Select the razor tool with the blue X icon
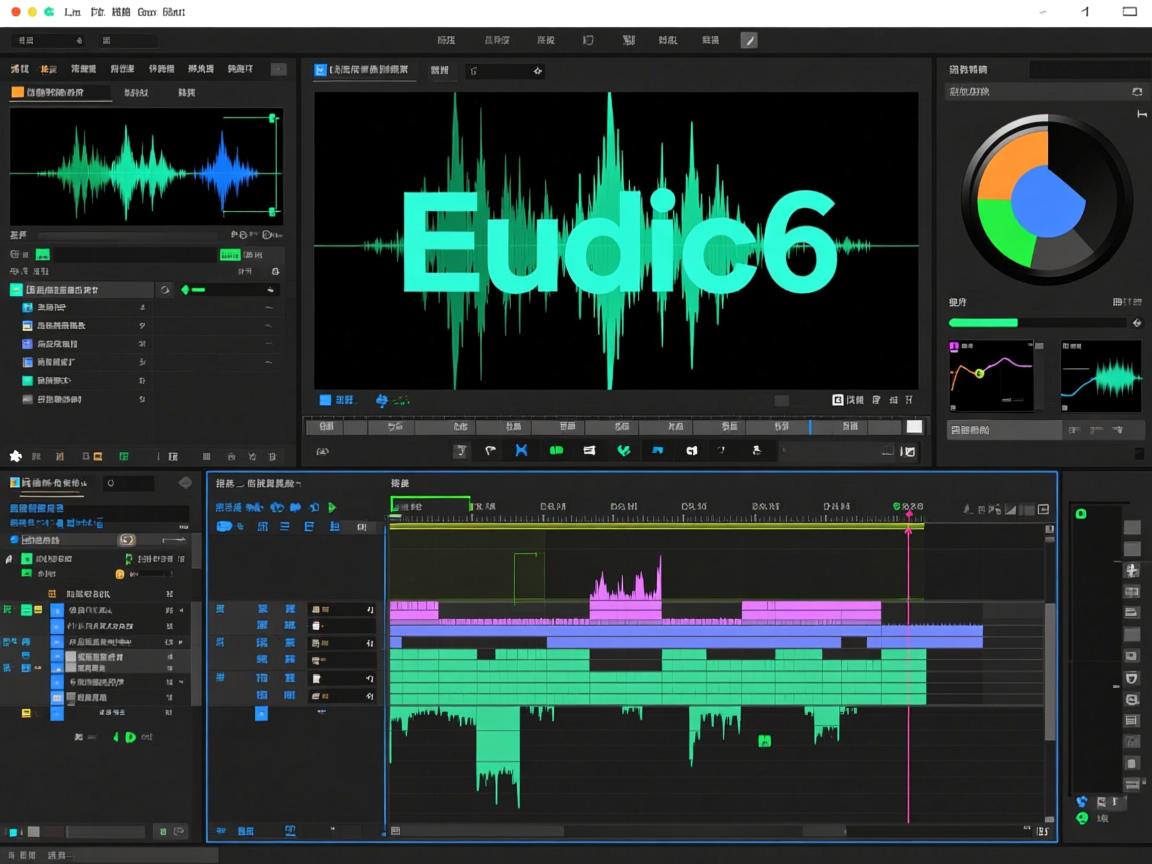This screenshot has width=1152, height=864. tap(522, 451)
